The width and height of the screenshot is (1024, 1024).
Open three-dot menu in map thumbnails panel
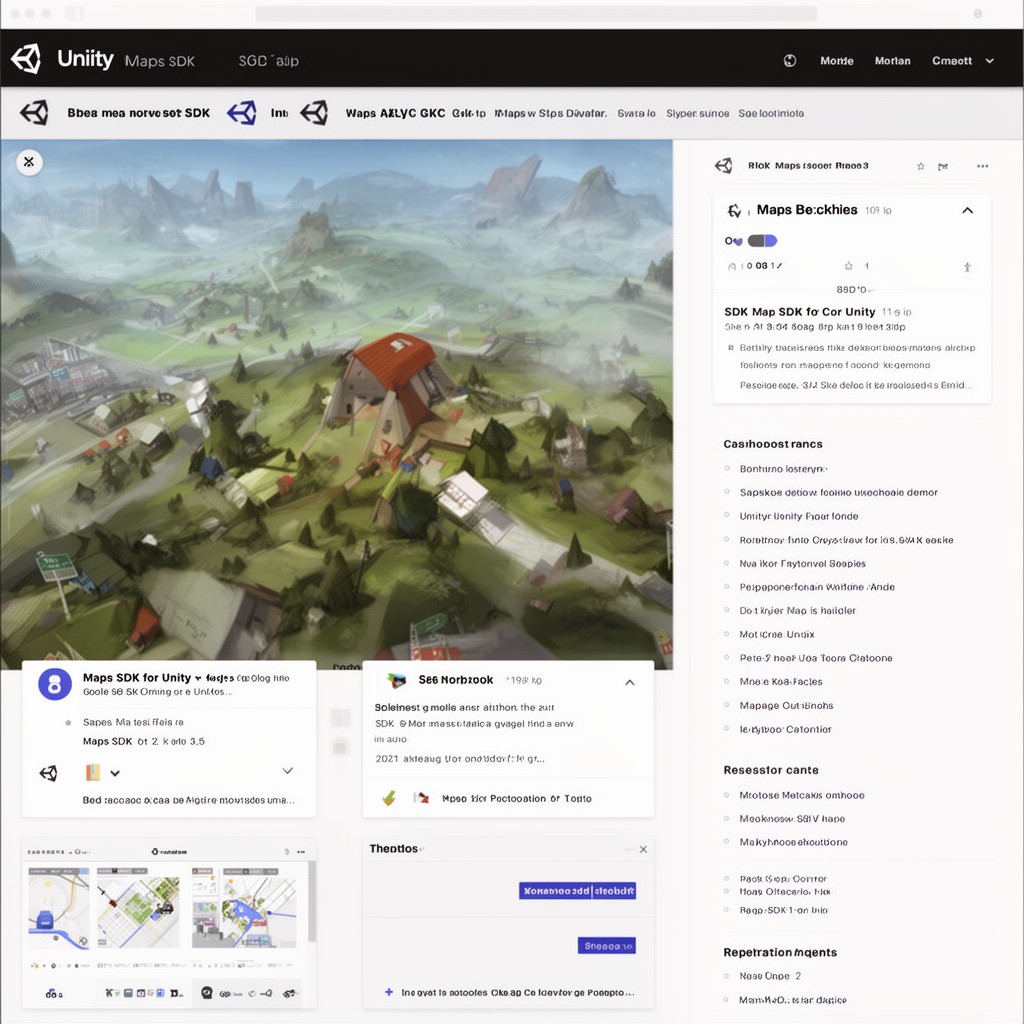(x=301, y=852)
